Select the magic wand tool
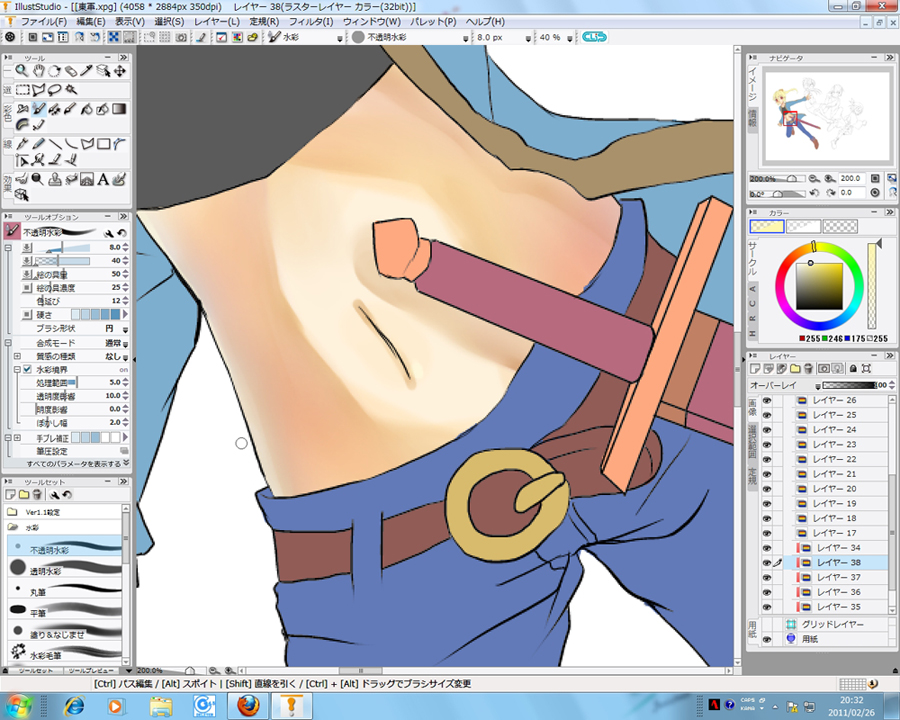The width and height of the screenshot is (900, 720). tap(71, 90)
